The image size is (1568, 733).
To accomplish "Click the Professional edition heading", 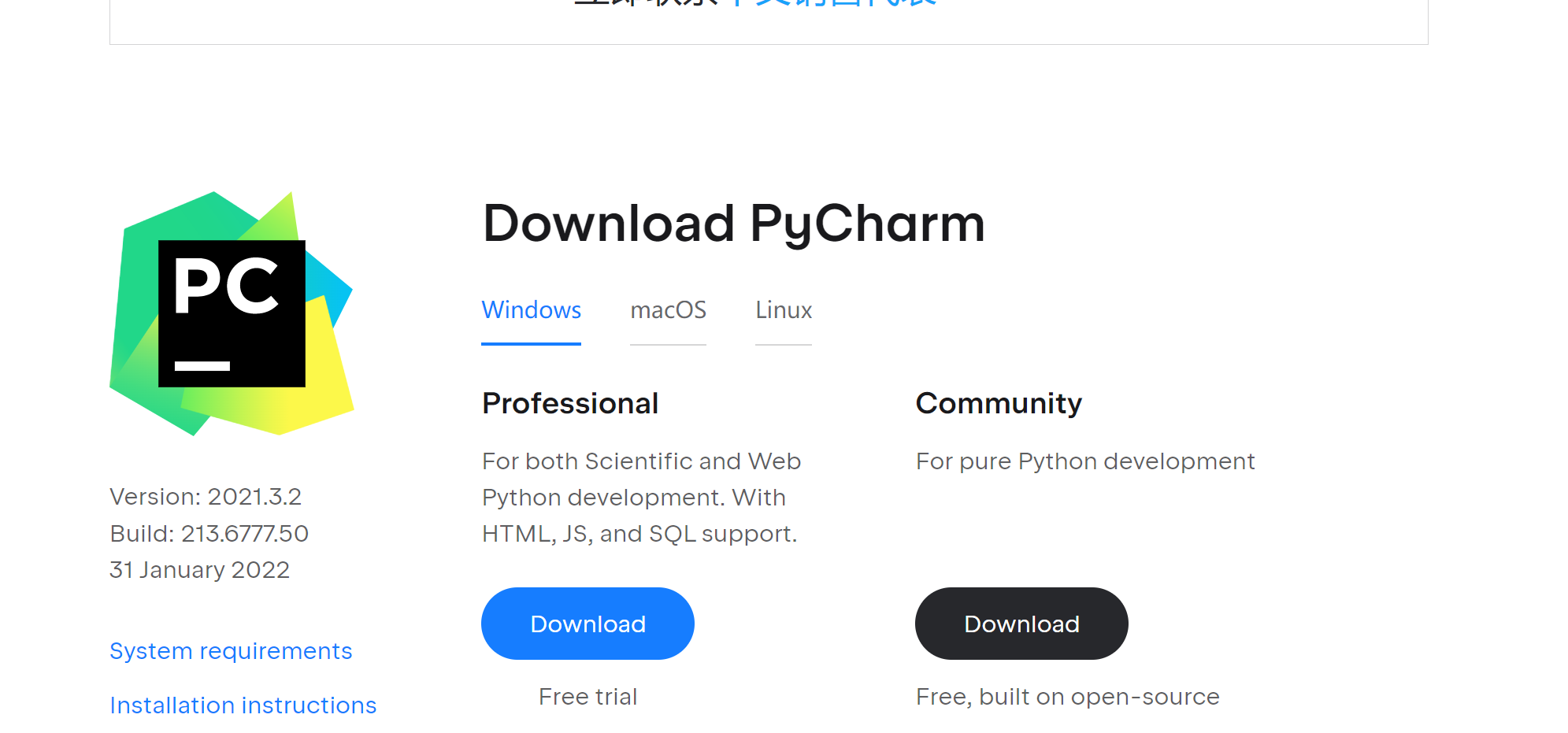I will [570, 404].
